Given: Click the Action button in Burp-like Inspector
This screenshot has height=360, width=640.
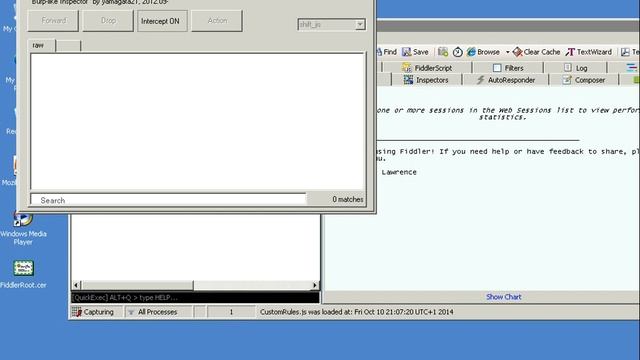Looking at the screenshot, I should pos(217,20).
